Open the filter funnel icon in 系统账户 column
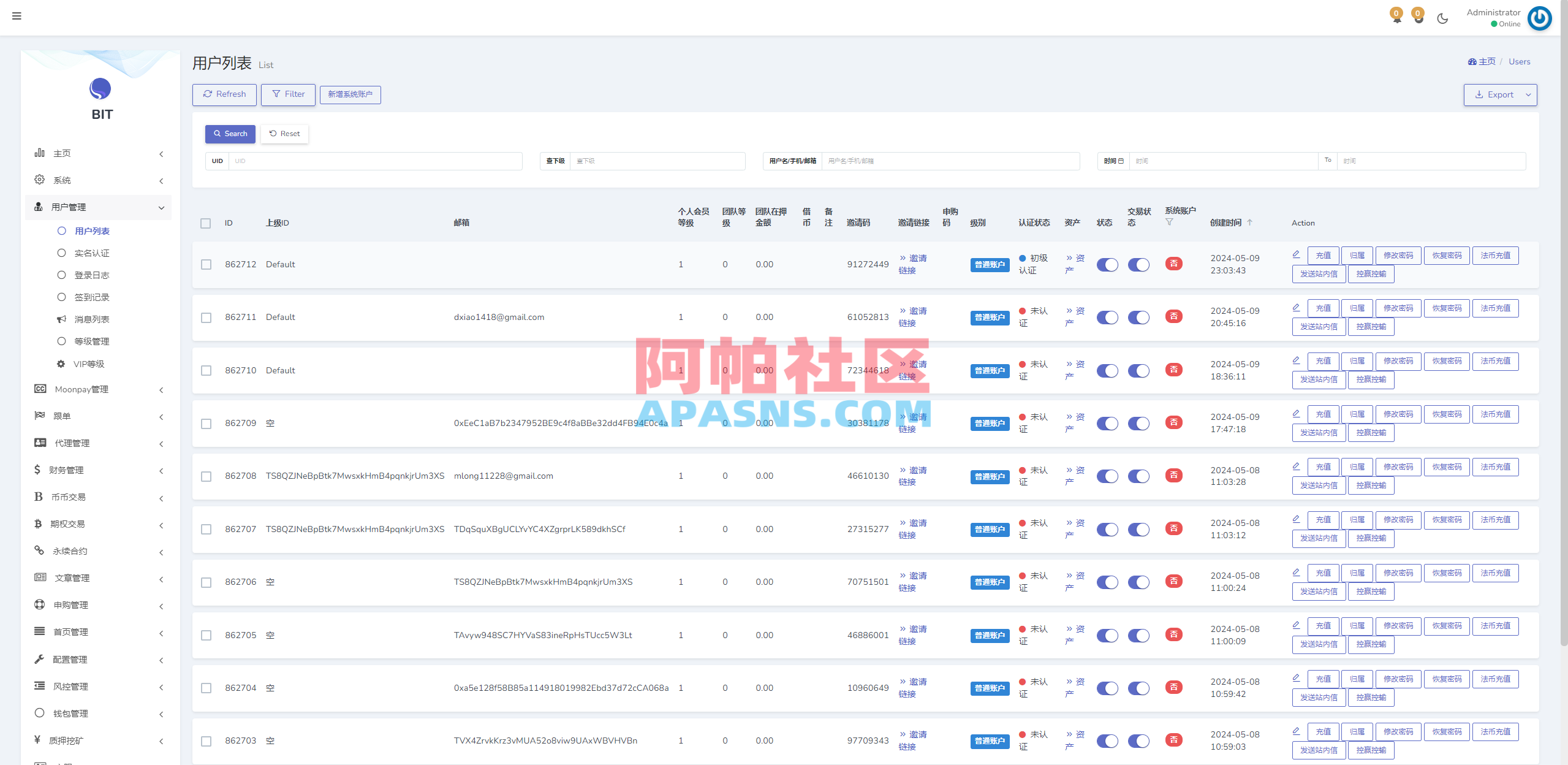 click(1171, 223)
